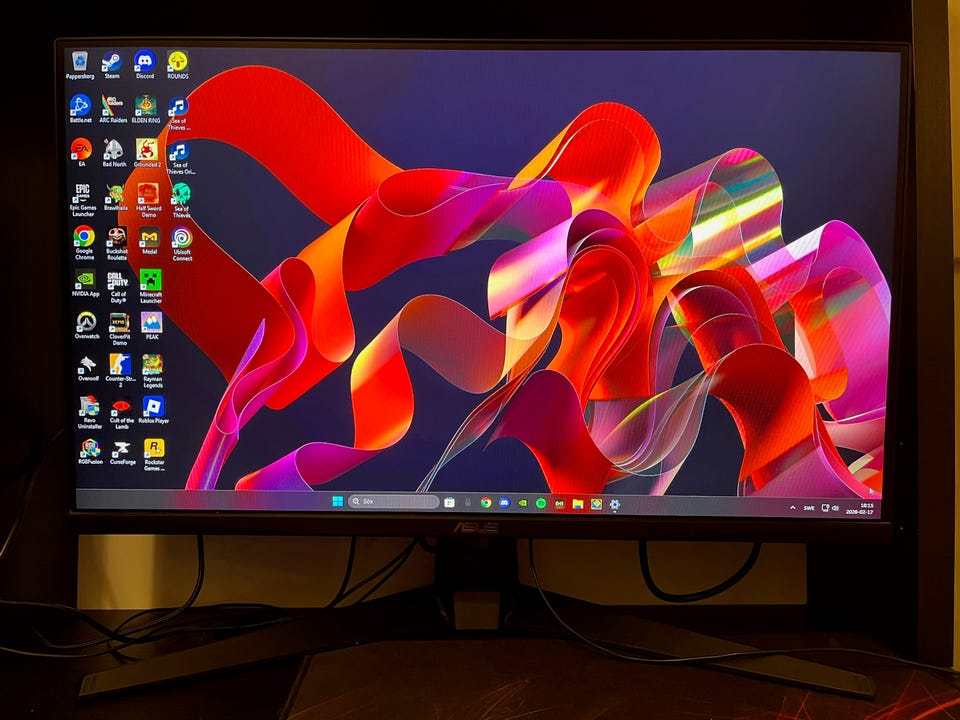Image resolution: width=960 pixels, height=720 pixels.
Task: Select the Sea of Thieves skull icon
Action: point(181,200)
